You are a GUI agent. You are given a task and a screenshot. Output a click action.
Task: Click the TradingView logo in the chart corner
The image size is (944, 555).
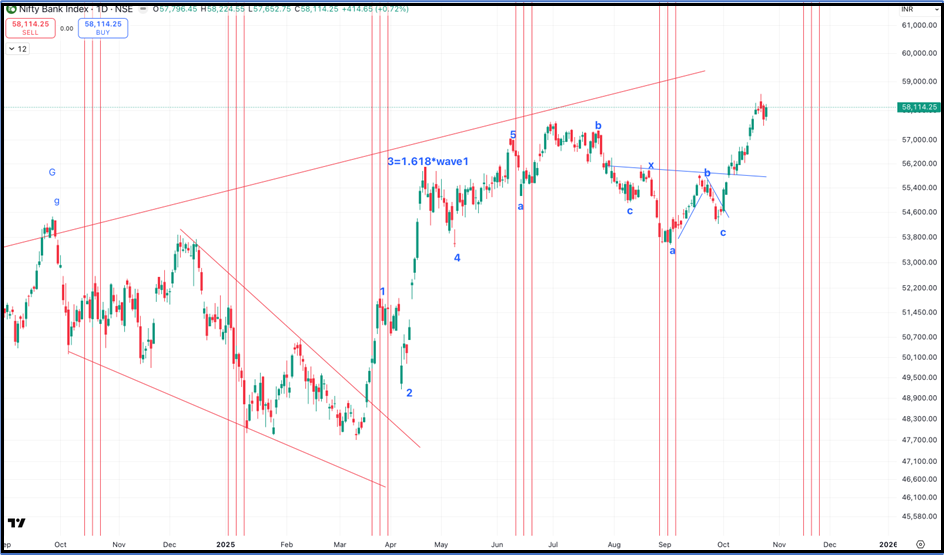coord(16,523)
